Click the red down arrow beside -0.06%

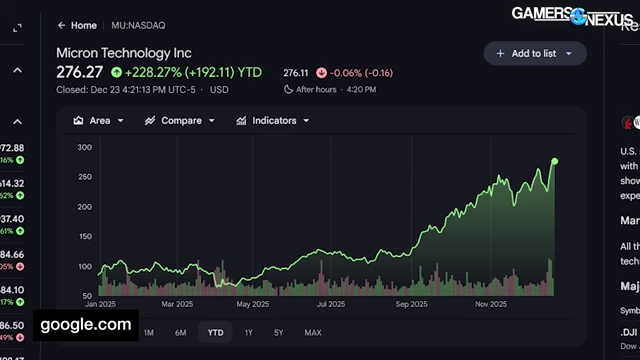coord(321,73)
